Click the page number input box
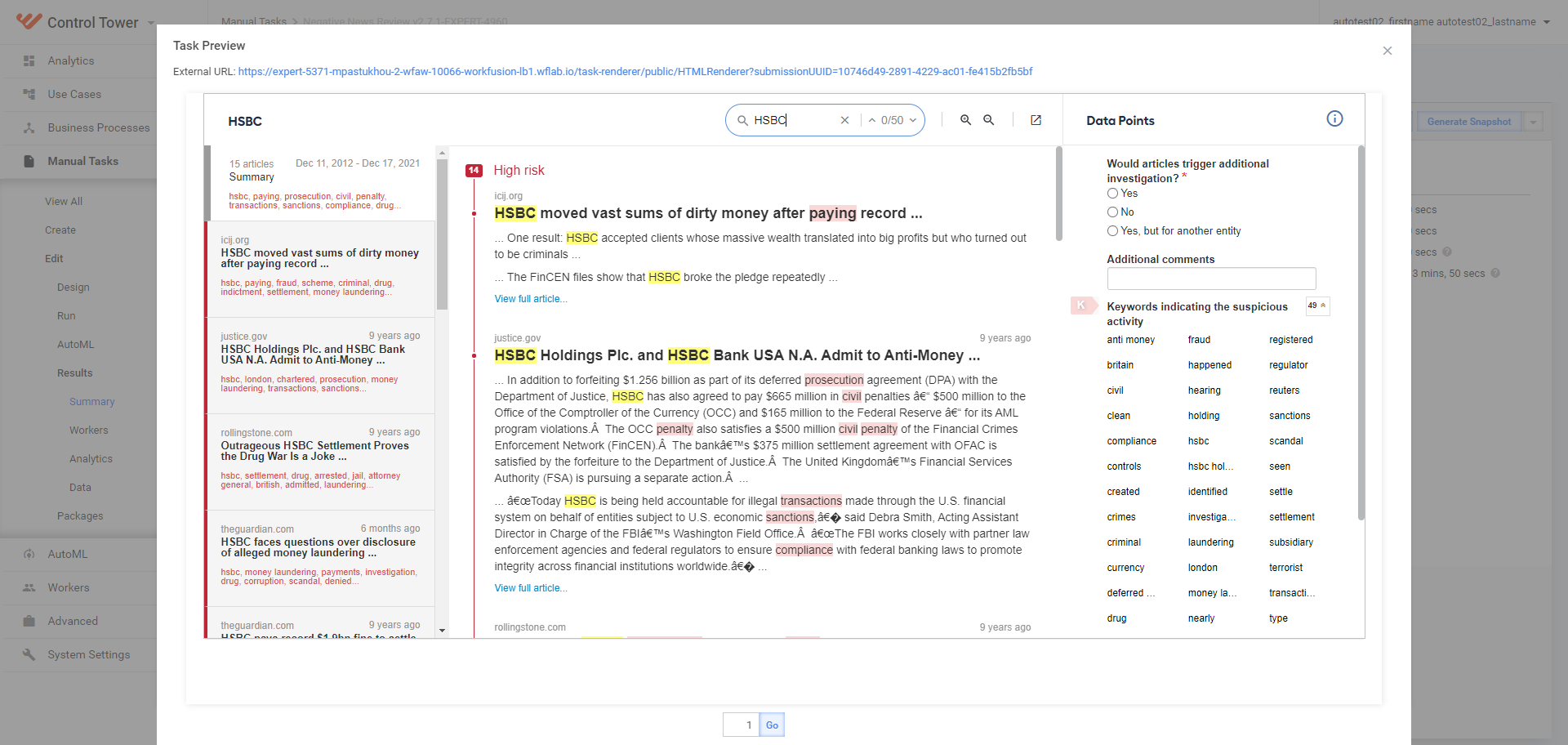 pos(742,725)
